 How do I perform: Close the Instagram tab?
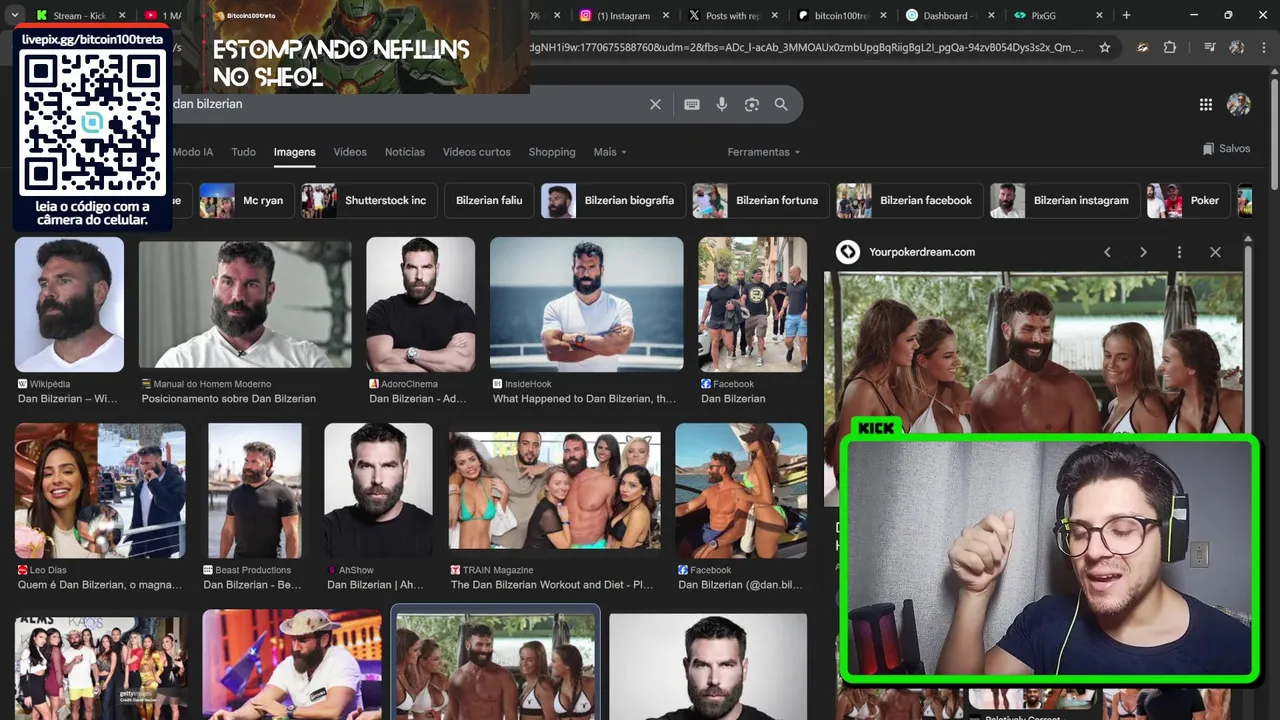click(665, 15)
